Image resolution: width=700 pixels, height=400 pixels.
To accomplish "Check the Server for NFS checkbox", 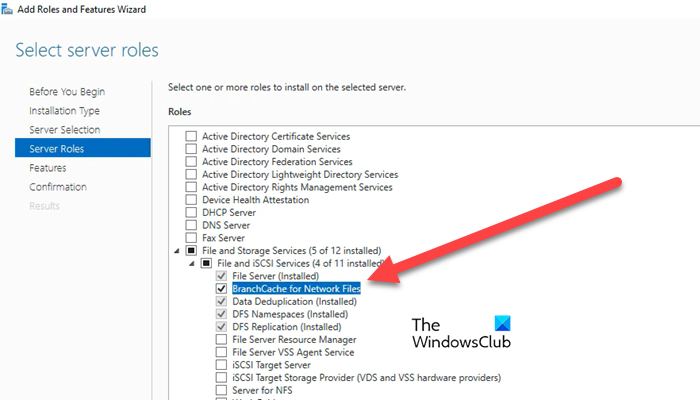I will 221,390.
